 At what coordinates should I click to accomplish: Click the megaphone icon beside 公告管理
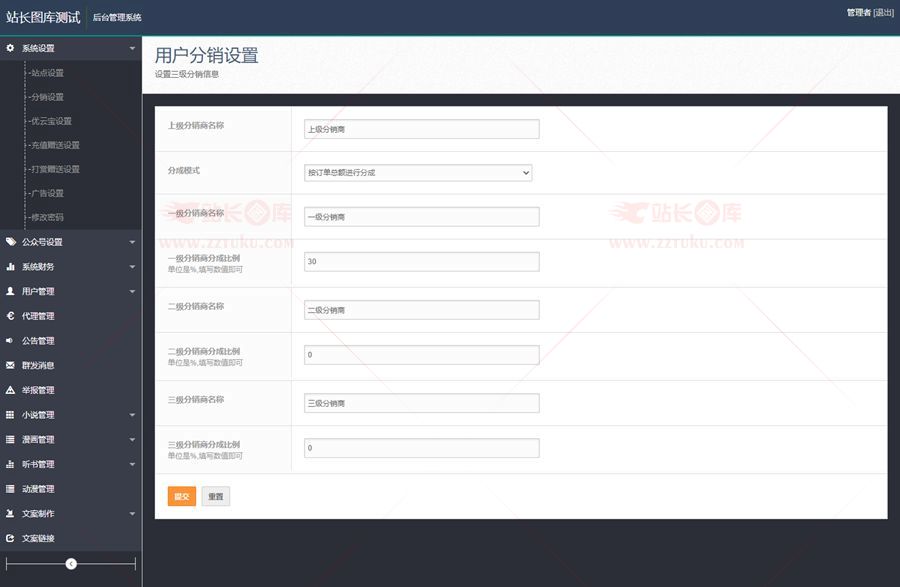point(10,341)
